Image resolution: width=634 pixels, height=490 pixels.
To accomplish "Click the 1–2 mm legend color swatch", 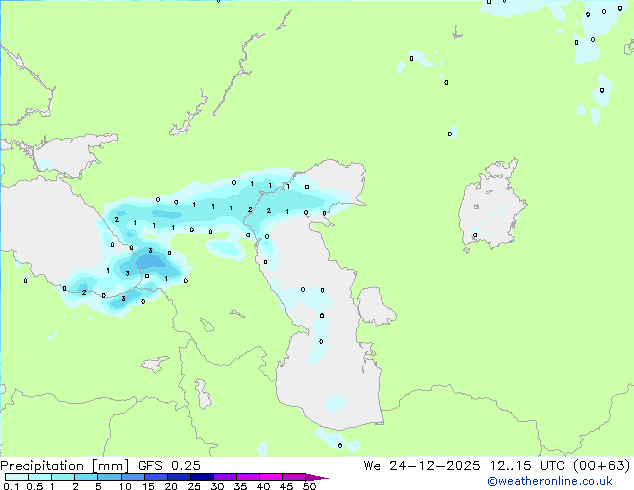I will [x=63, y=477].
